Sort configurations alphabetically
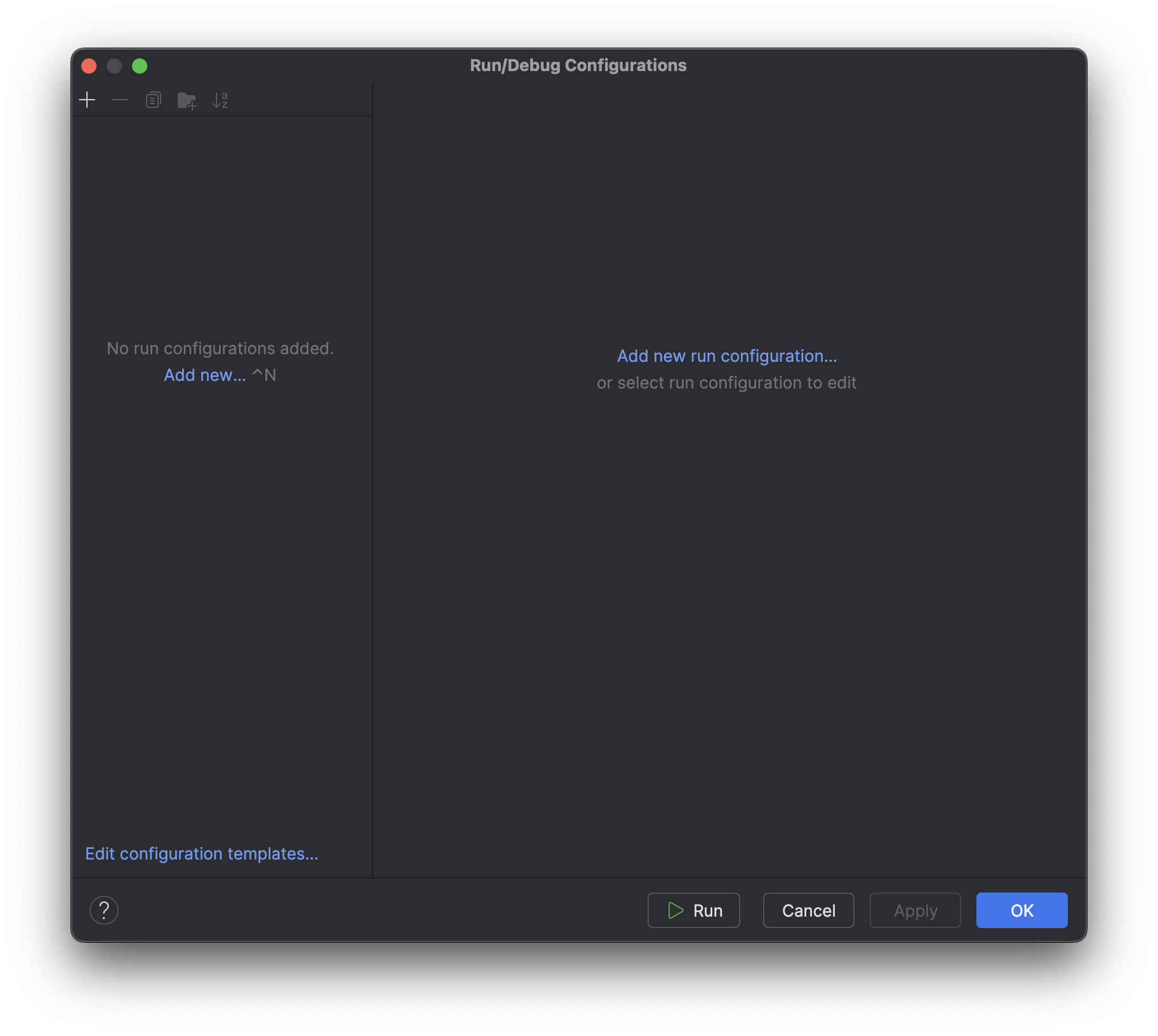The width and height of the screenshot is (1158, 1036). [x=220, y=100]
